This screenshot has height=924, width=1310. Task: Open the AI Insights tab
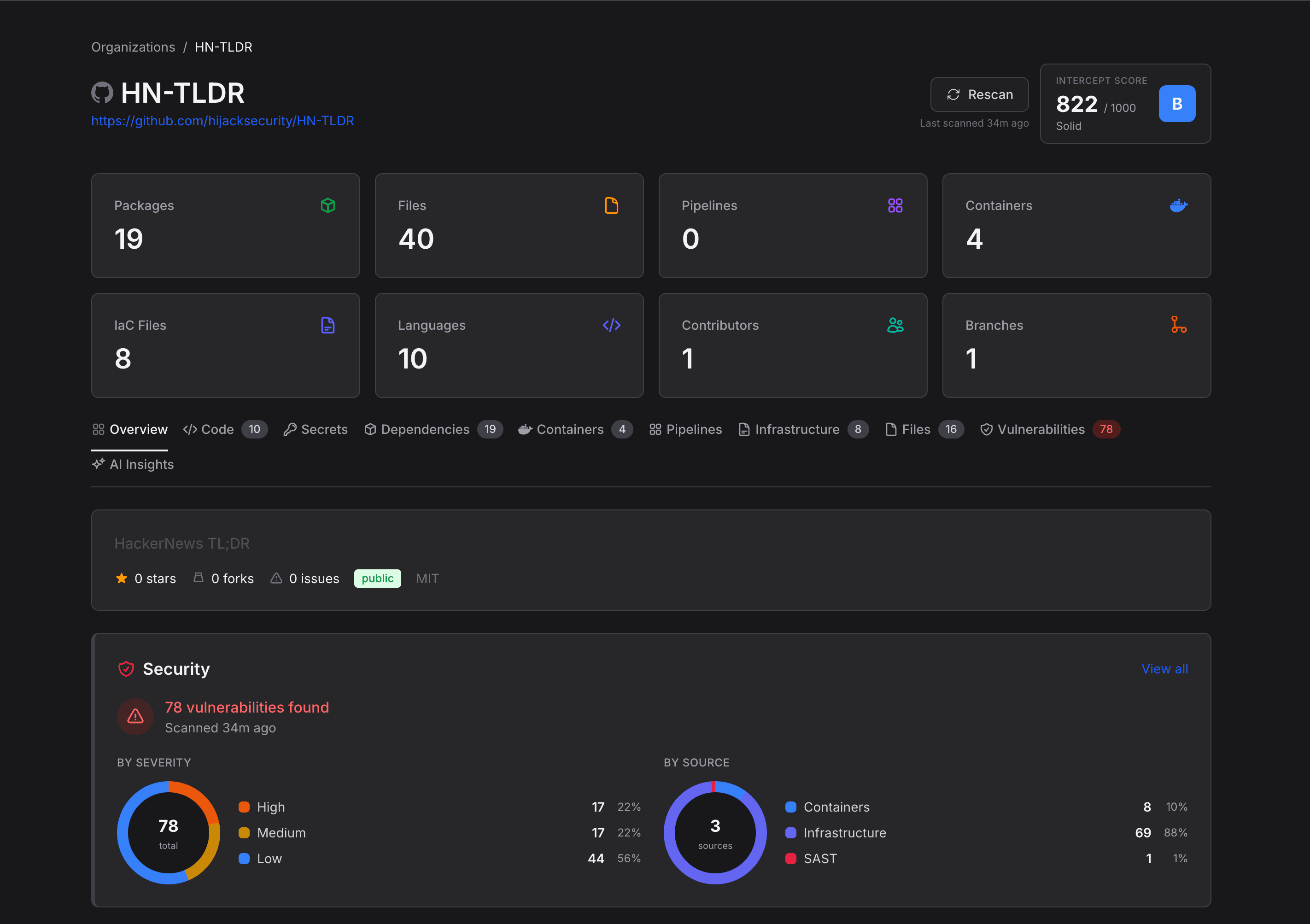(133, 464)
